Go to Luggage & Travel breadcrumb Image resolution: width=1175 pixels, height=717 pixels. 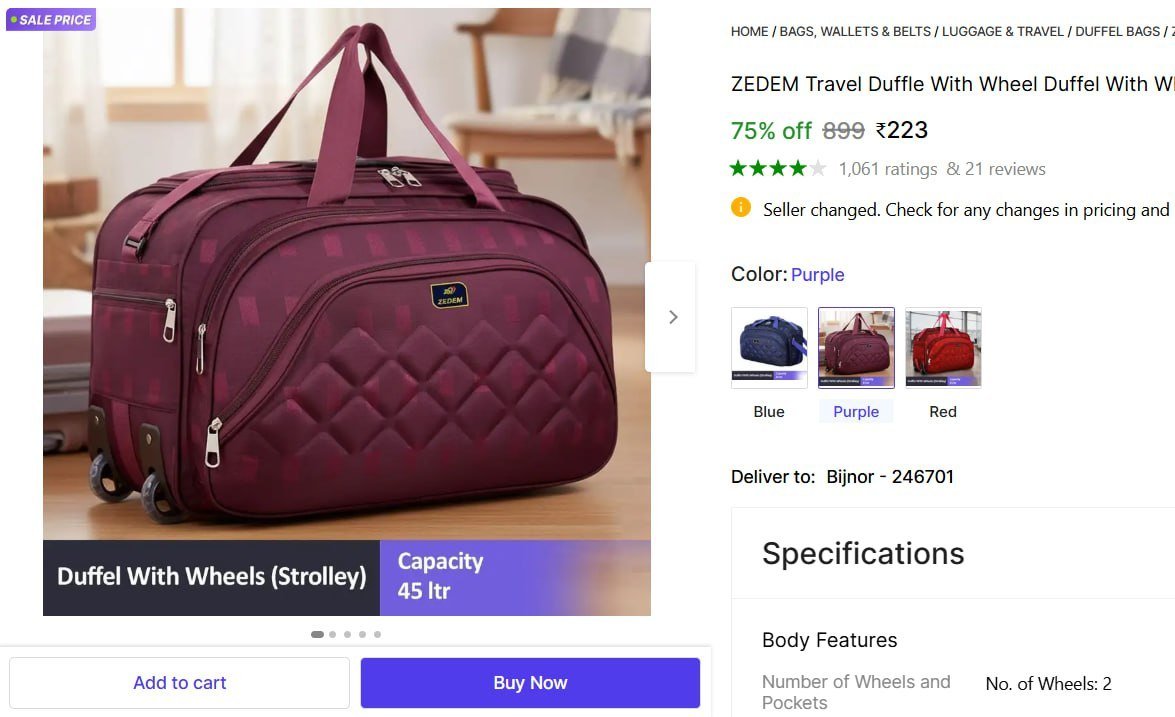click(1003, 32)
